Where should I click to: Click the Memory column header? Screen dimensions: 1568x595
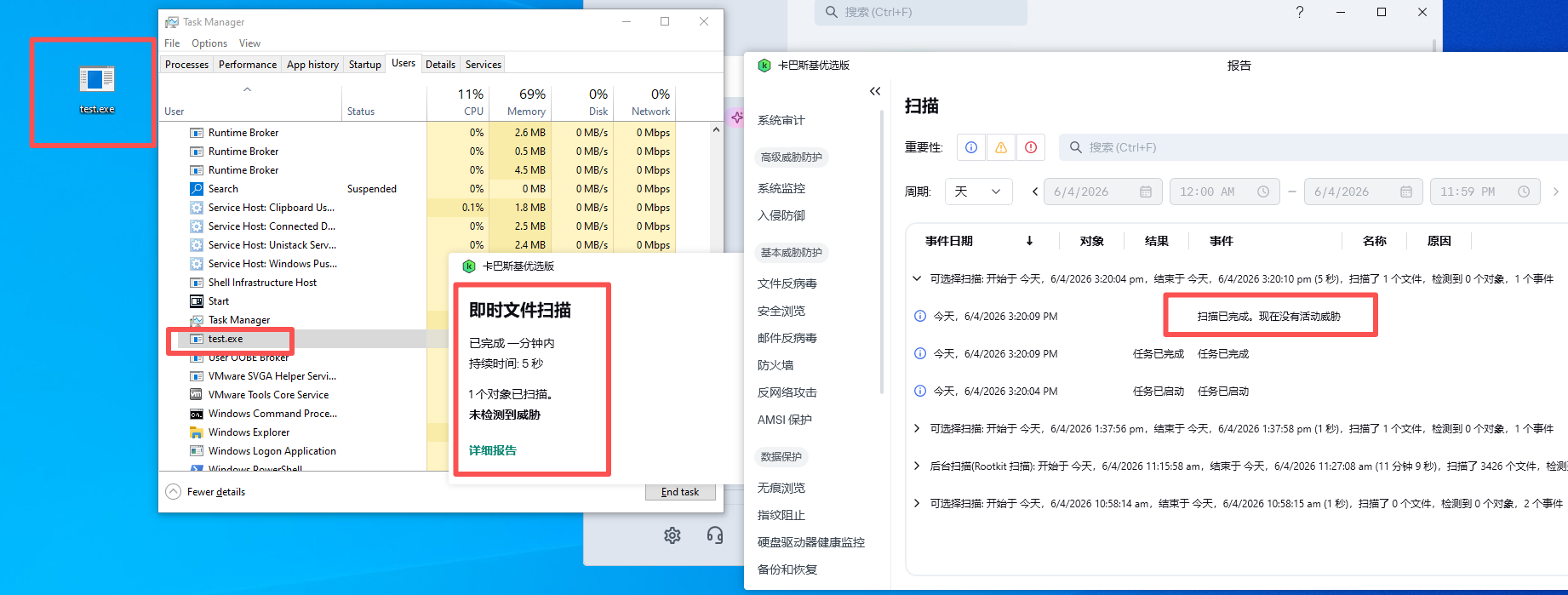pos(519,102)
